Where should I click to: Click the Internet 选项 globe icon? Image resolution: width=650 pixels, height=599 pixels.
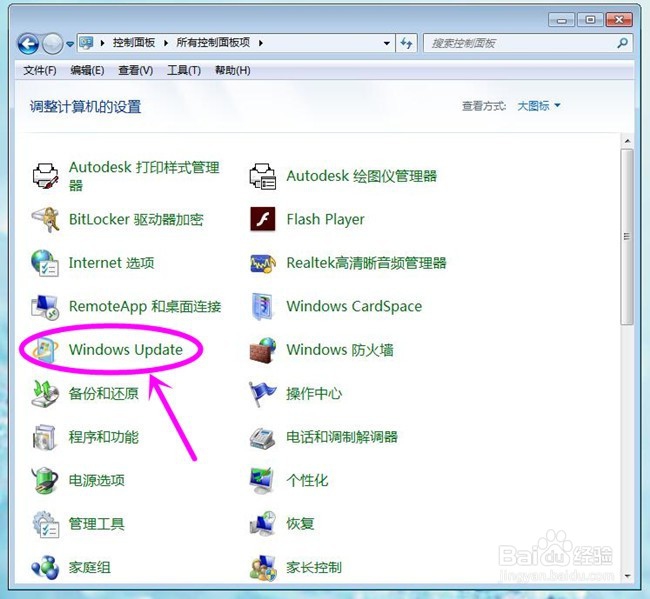click(45, 263)
